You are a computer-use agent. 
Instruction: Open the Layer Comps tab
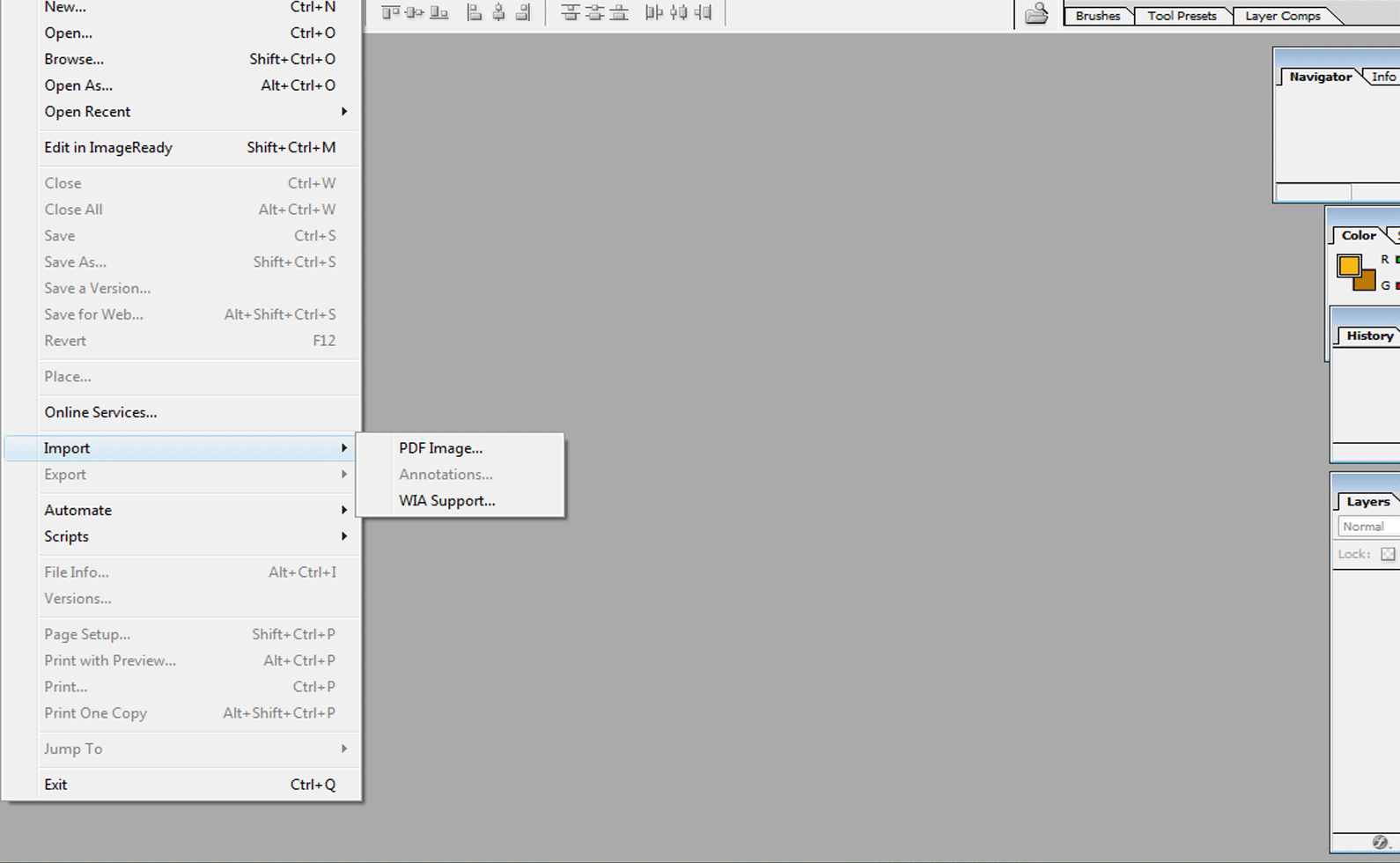click(x=1282, y=16)
